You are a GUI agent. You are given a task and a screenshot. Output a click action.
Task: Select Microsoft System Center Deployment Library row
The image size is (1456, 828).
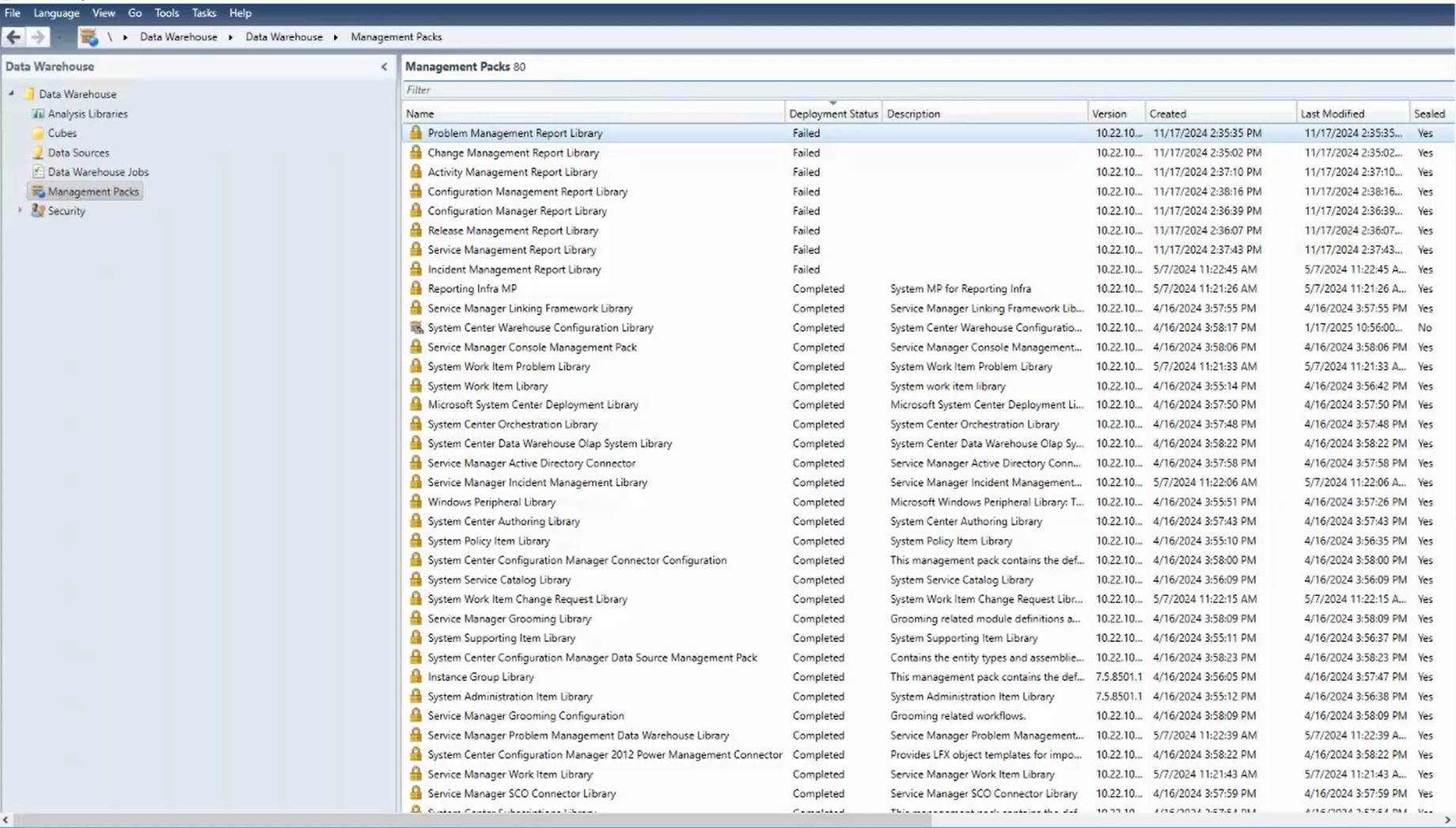(928, 405)
